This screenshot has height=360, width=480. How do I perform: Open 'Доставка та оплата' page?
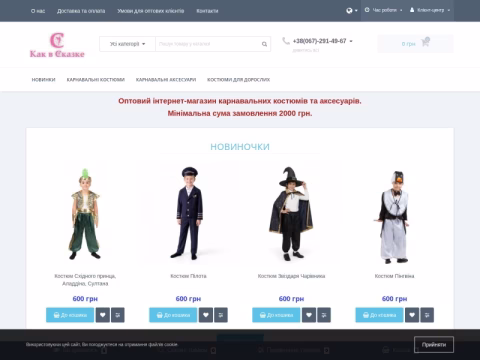click(81, 11)
